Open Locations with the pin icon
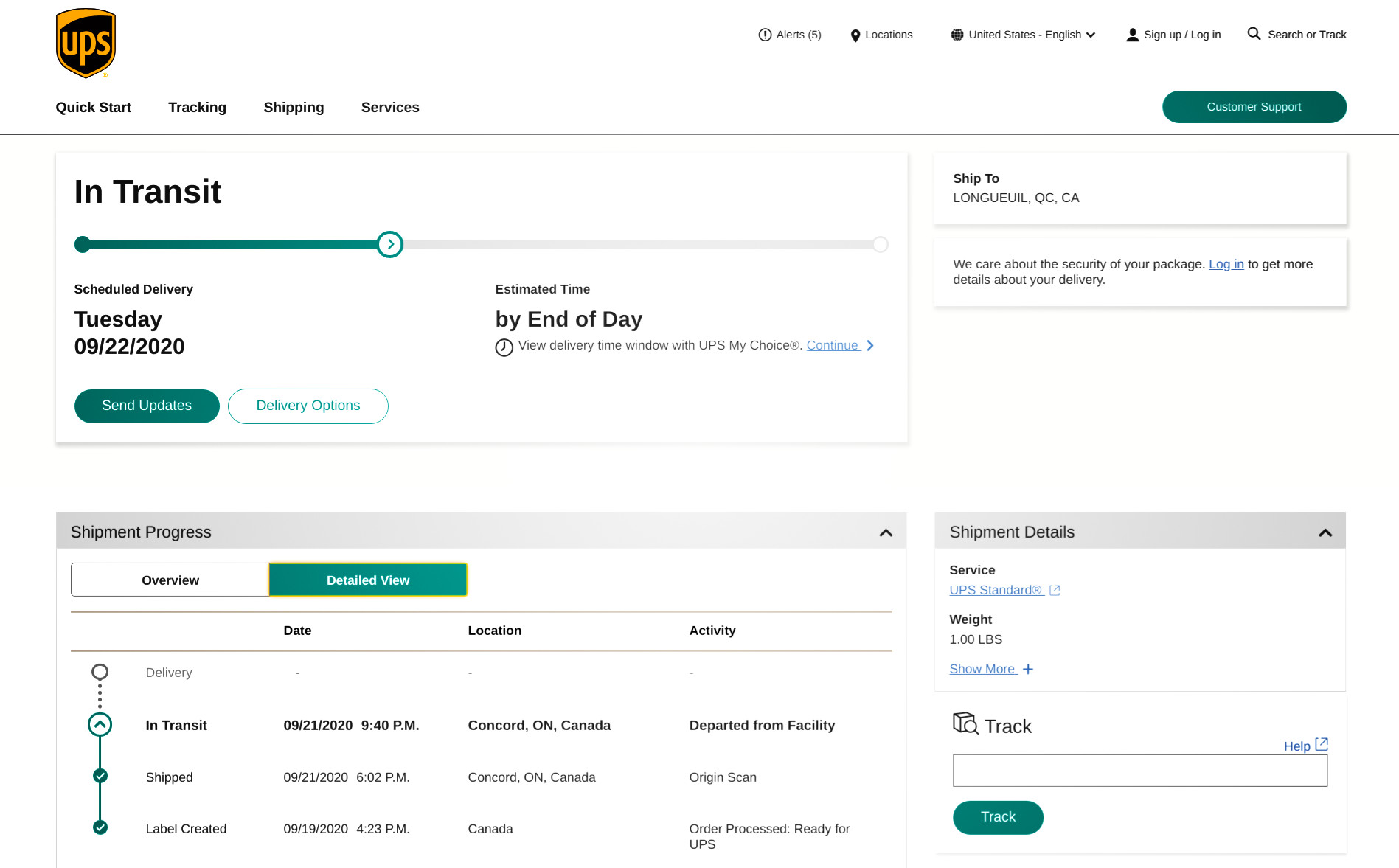The image size is (1399, 868). tap(881, 35)
